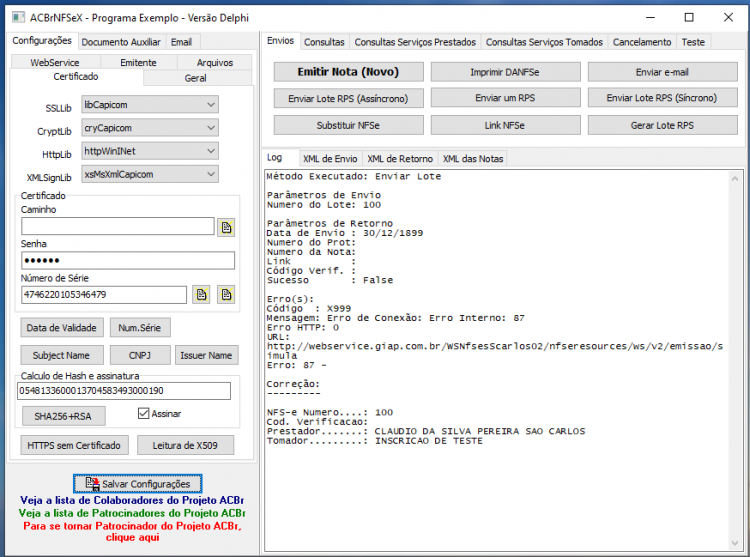Click the log scrollbar down arrow
Image resolution: width=750 pixels, height=557 pixels.
pyautogui.click(x=735, y=543)
